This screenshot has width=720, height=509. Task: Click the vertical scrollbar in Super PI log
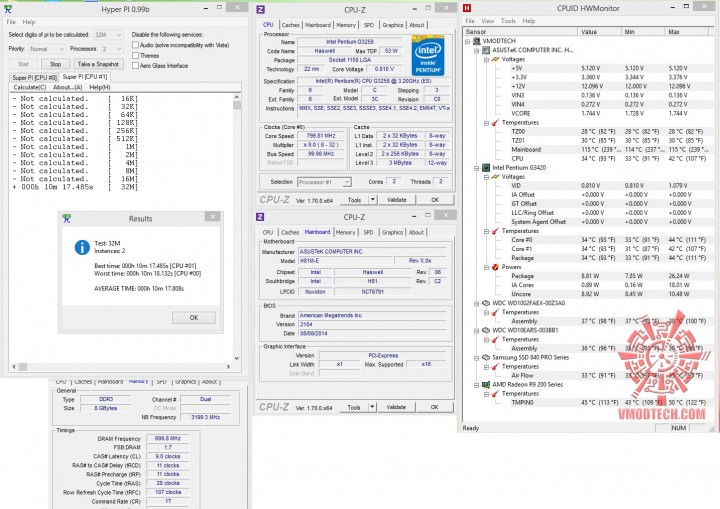tap(237, 228)
